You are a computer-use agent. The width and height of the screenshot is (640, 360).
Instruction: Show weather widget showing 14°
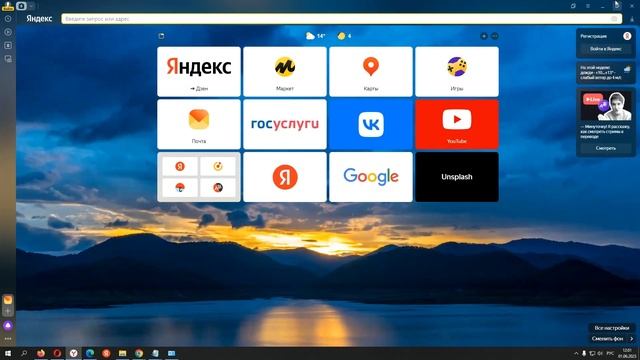point(316,36)
